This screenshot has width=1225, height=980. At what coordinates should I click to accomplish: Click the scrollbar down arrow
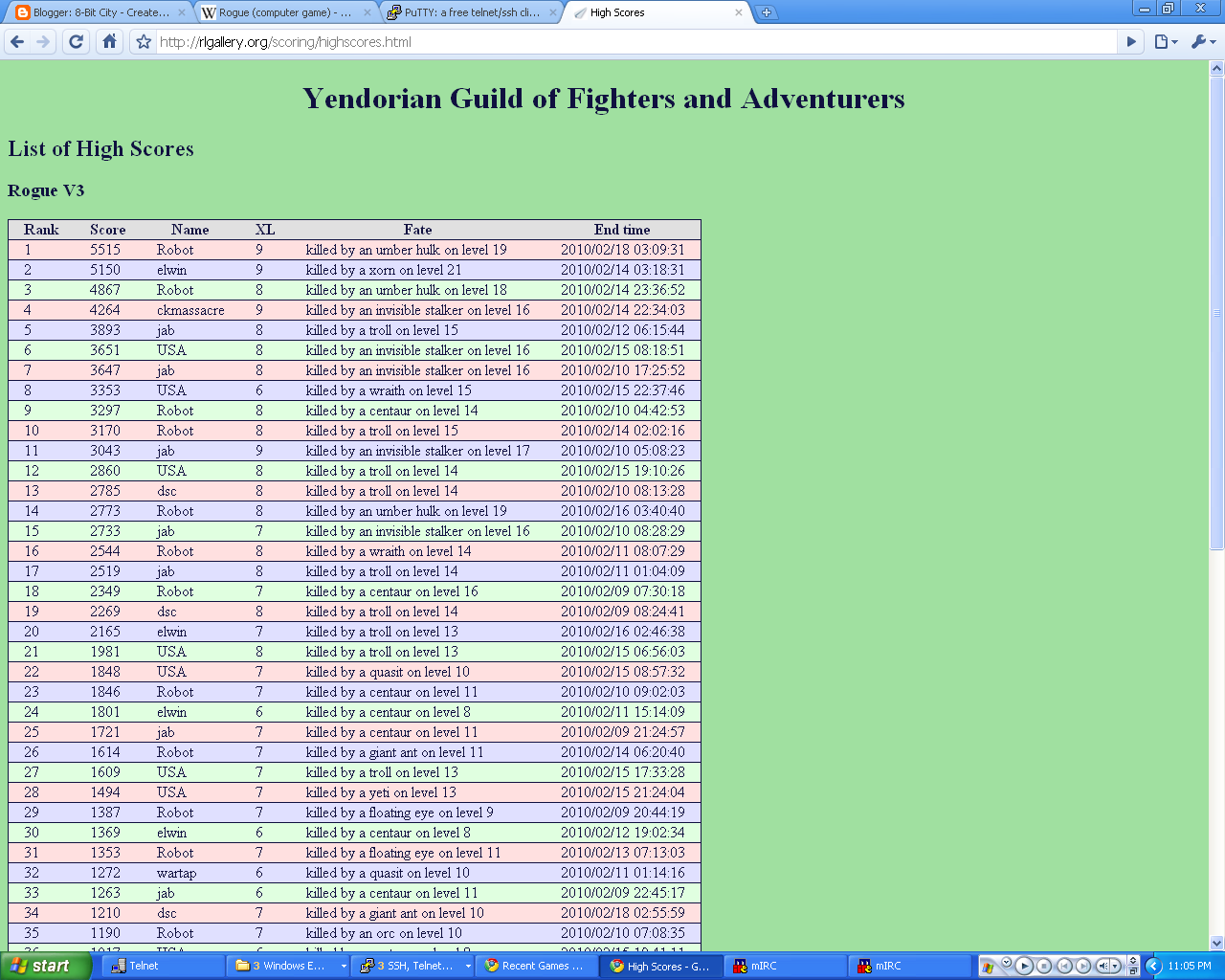tap(1217, 943)
